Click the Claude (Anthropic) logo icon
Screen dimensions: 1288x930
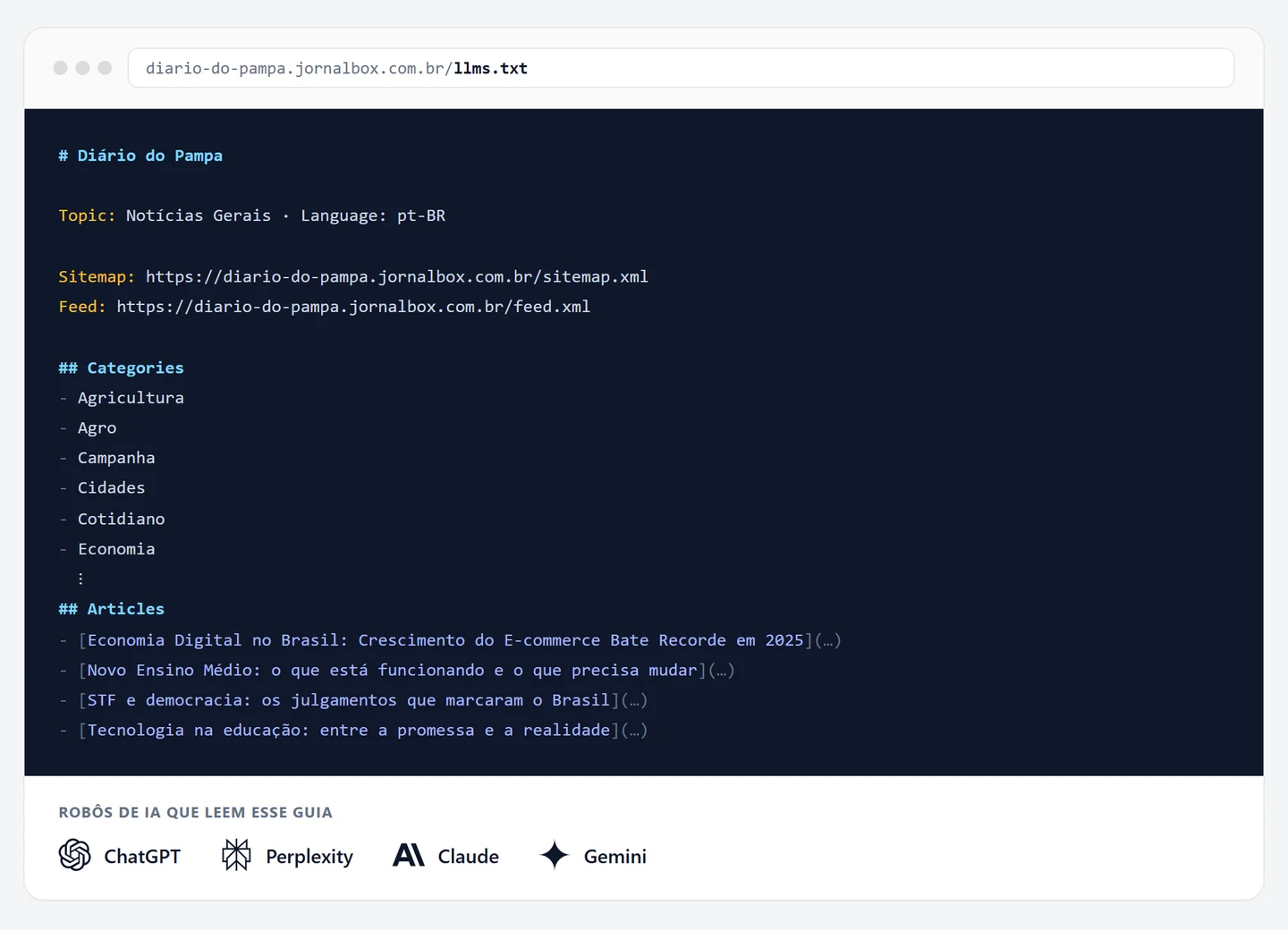pos(409,855)
